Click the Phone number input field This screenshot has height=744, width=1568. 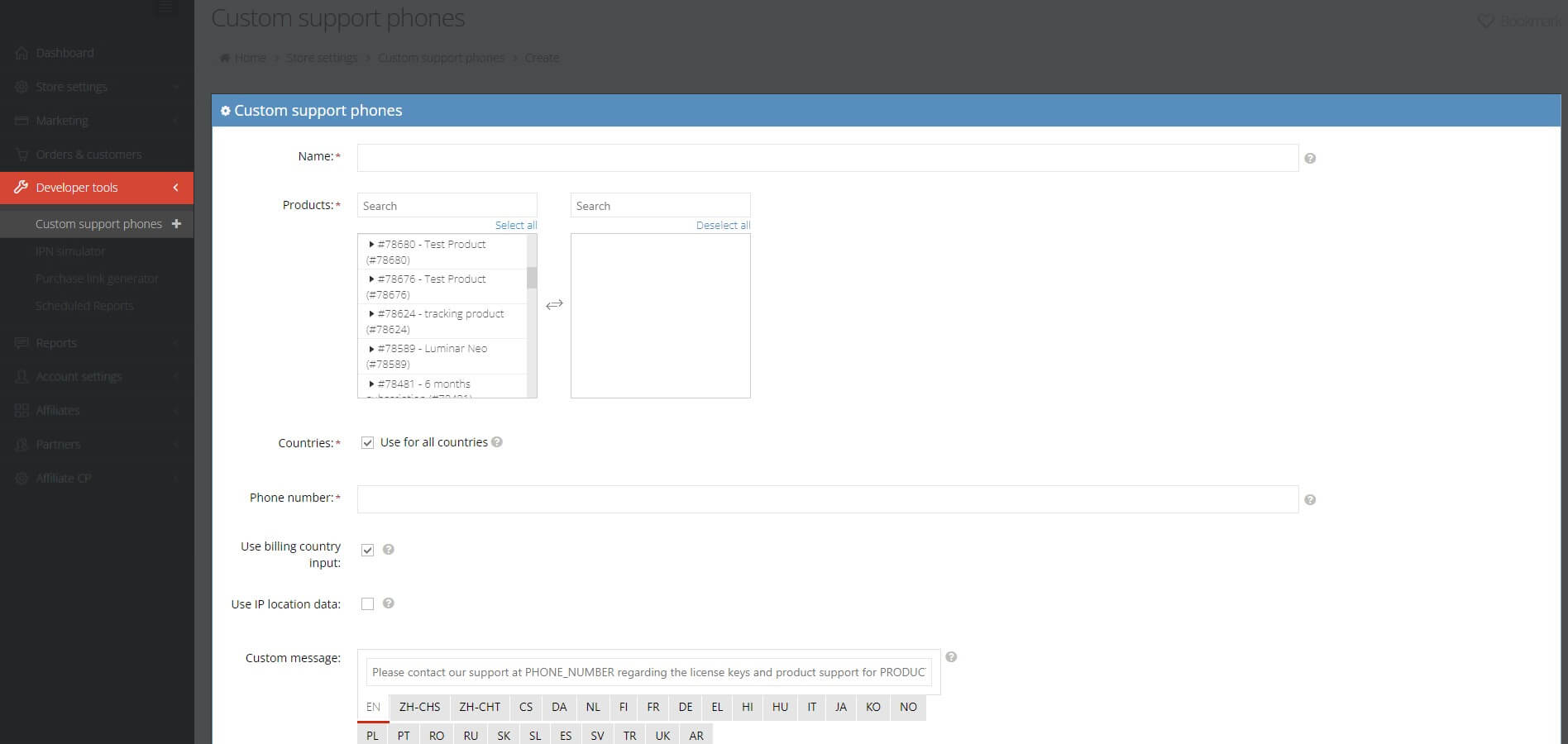827,498
